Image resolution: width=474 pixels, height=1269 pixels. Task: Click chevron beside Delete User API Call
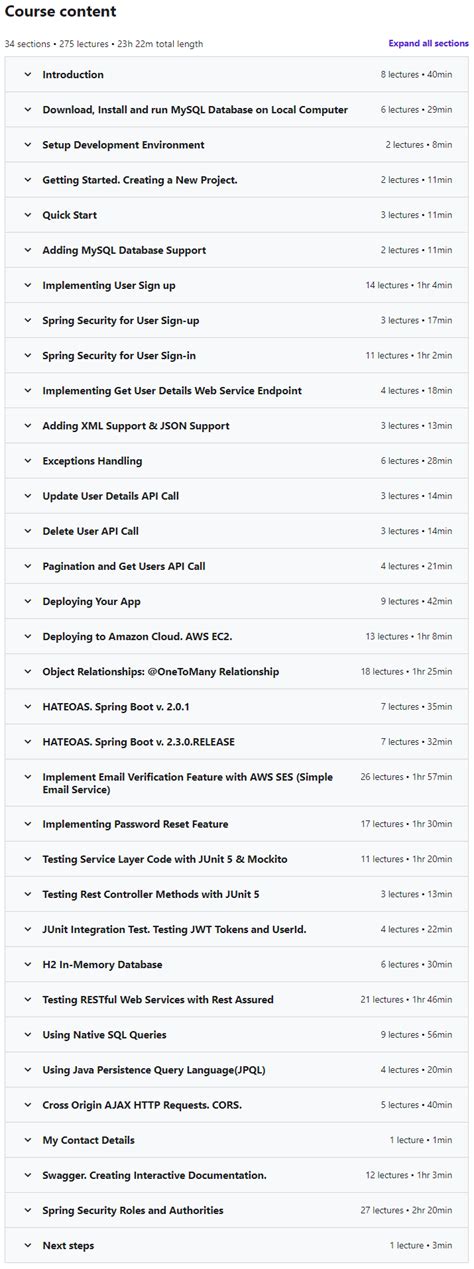point(28,531)
